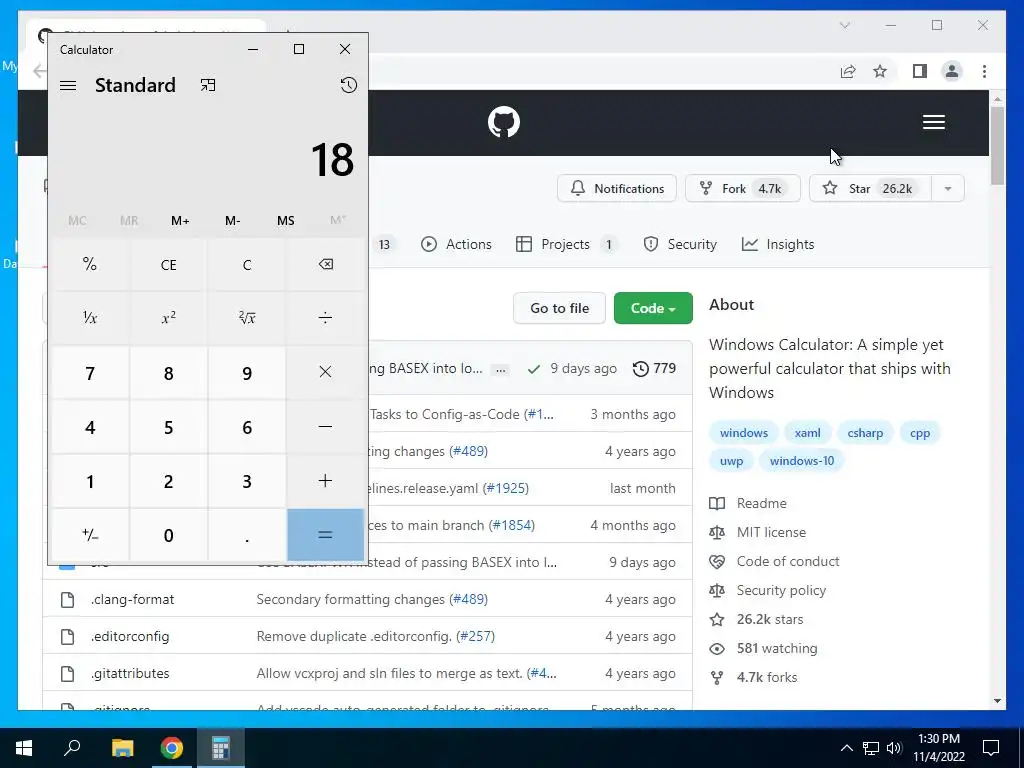1024x768 pixels.
Task: Open the MIT license link
Action: (758, 532)
